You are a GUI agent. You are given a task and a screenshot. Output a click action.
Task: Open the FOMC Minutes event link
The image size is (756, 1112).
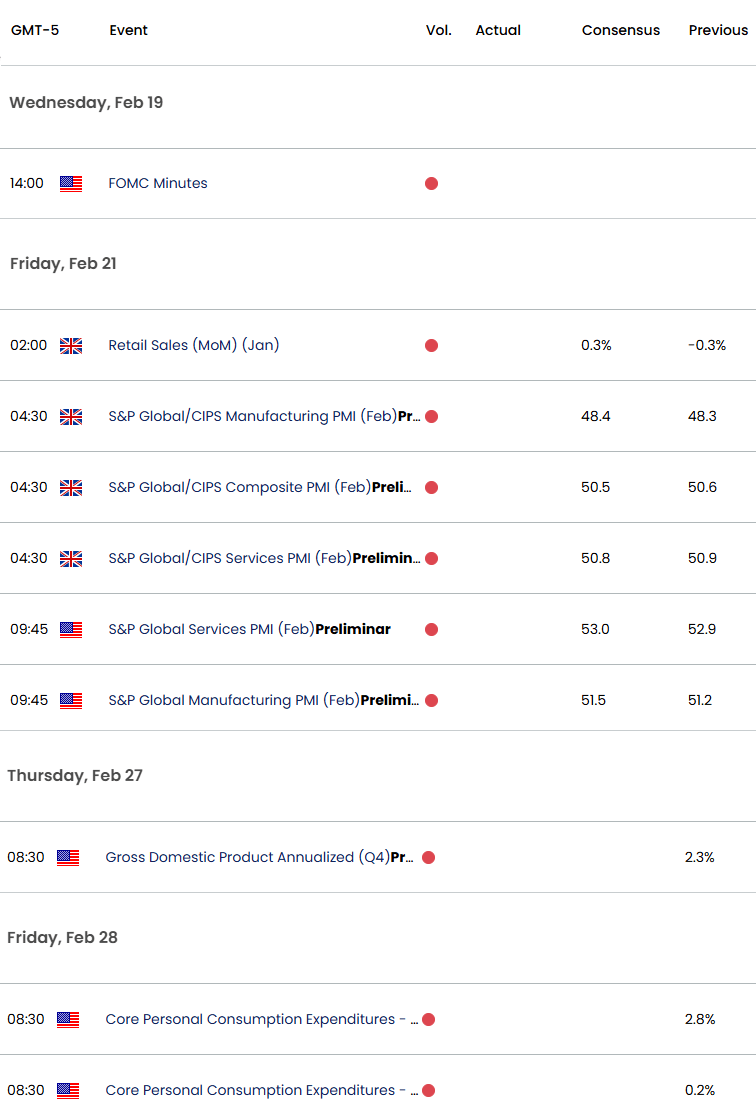coord(157,183)
